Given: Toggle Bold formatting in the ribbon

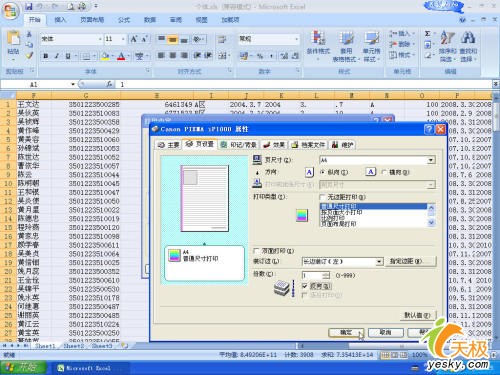Looking at the screenshot, I should pyautogui.click(x=46, y=56).
